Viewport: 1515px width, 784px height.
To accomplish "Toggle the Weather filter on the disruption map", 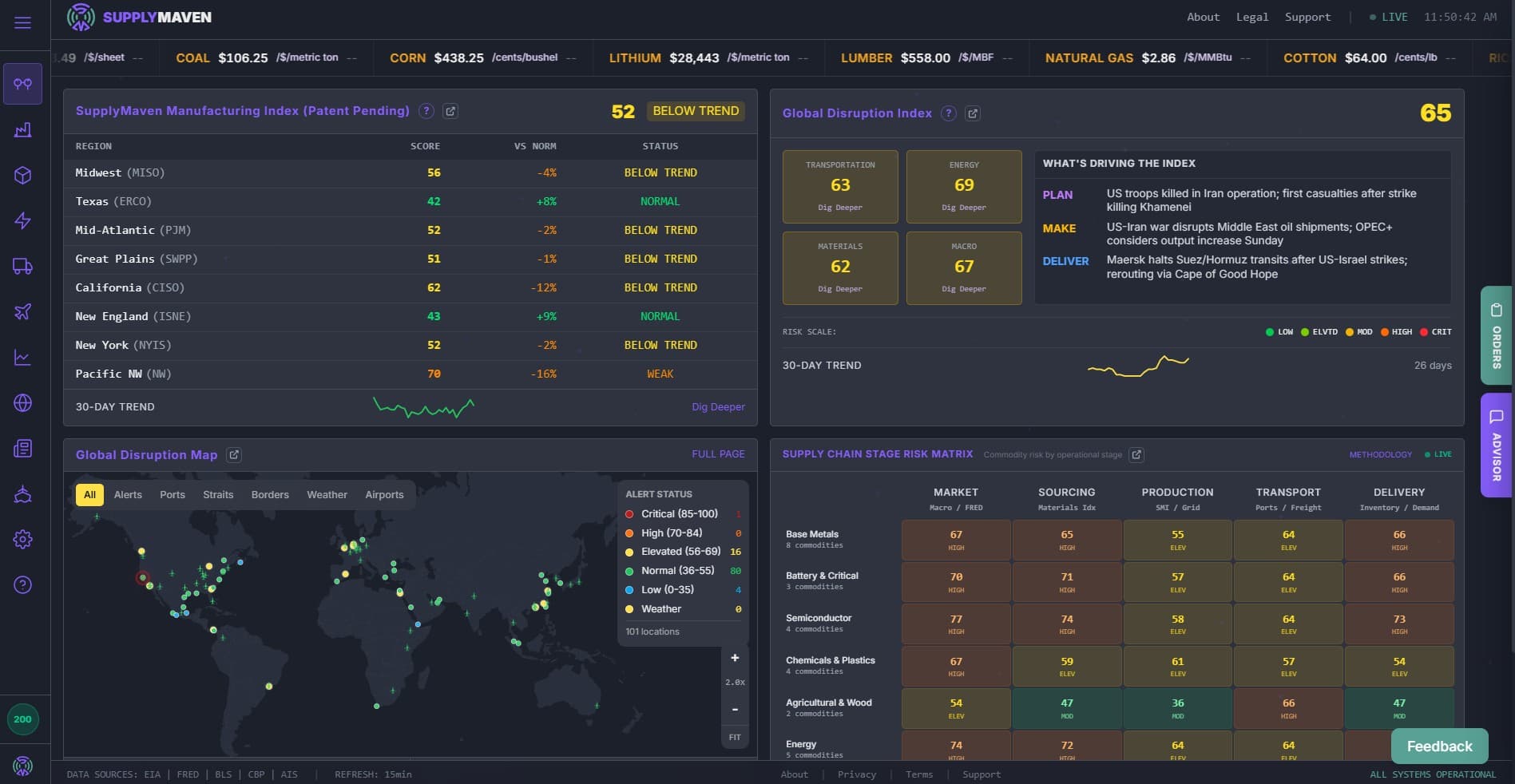I will pos(327,495).
